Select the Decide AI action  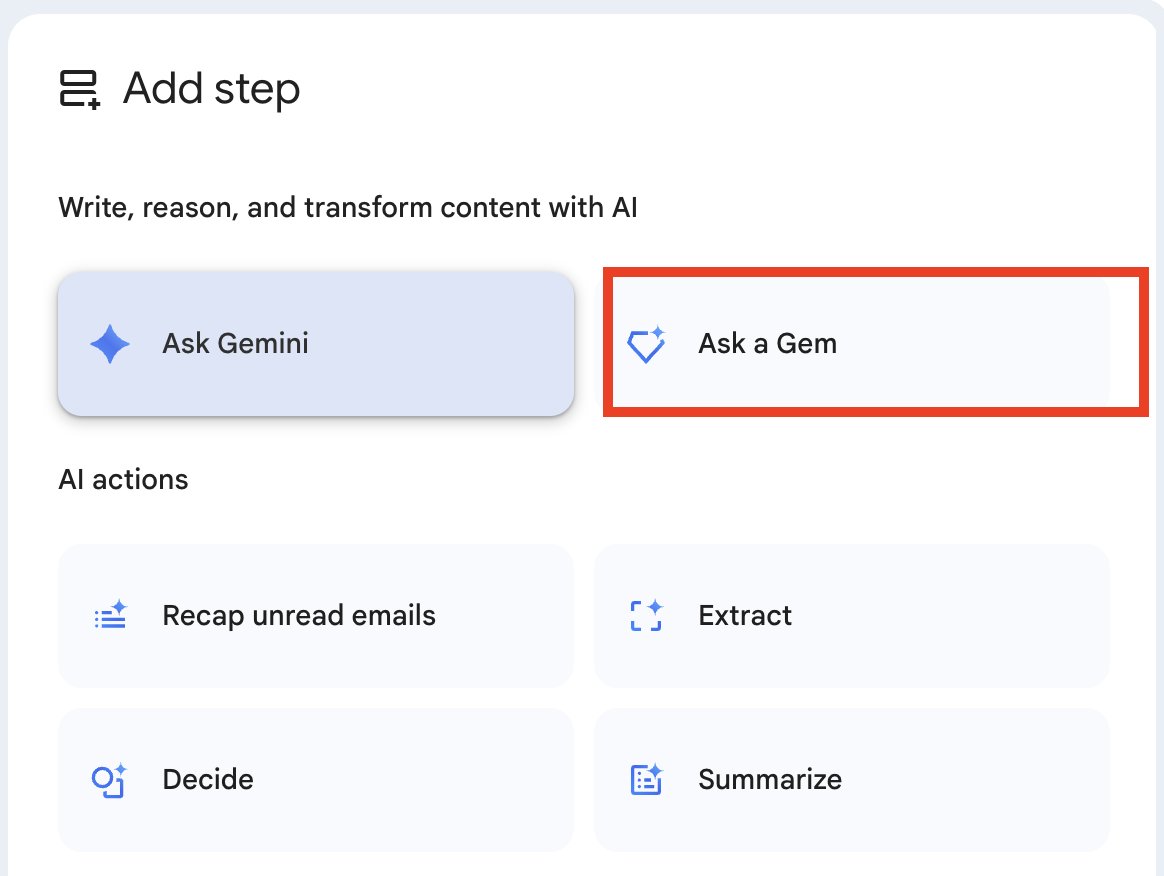(316, 779)
